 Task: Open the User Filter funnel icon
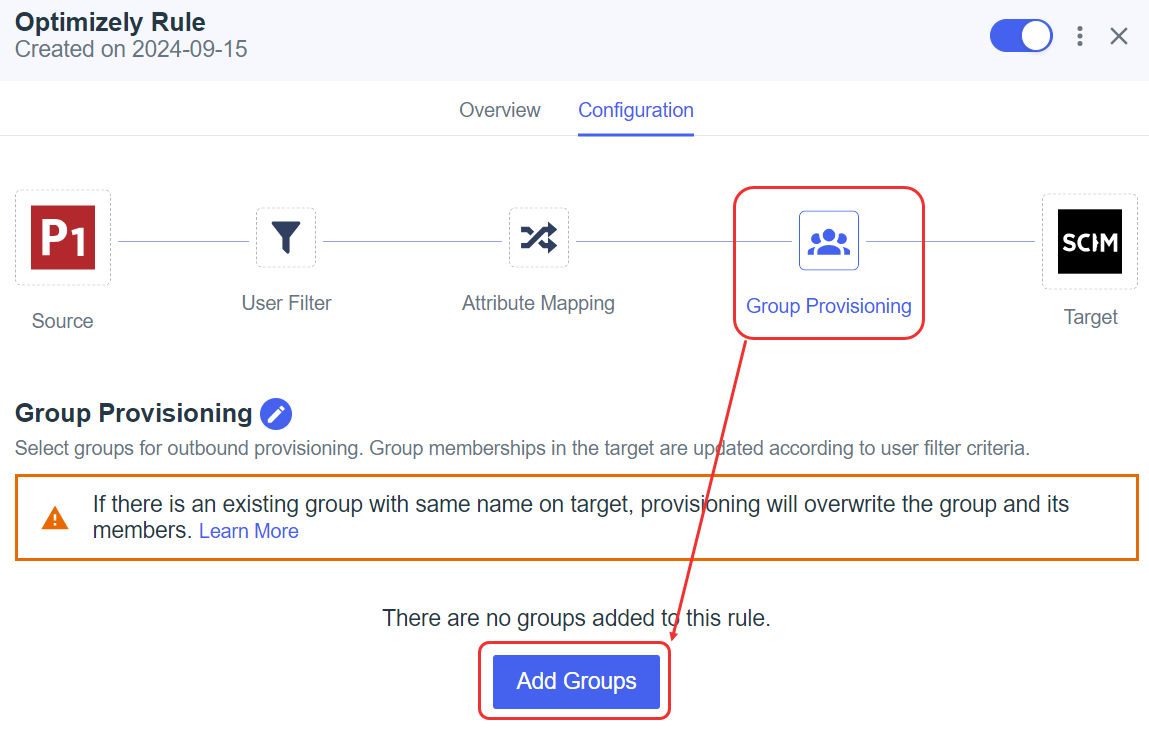(x=286, y=237)
